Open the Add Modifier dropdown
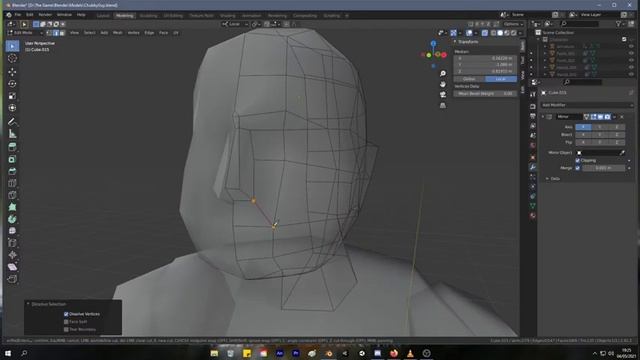The image size is (640, 360). tap(587, 105)
